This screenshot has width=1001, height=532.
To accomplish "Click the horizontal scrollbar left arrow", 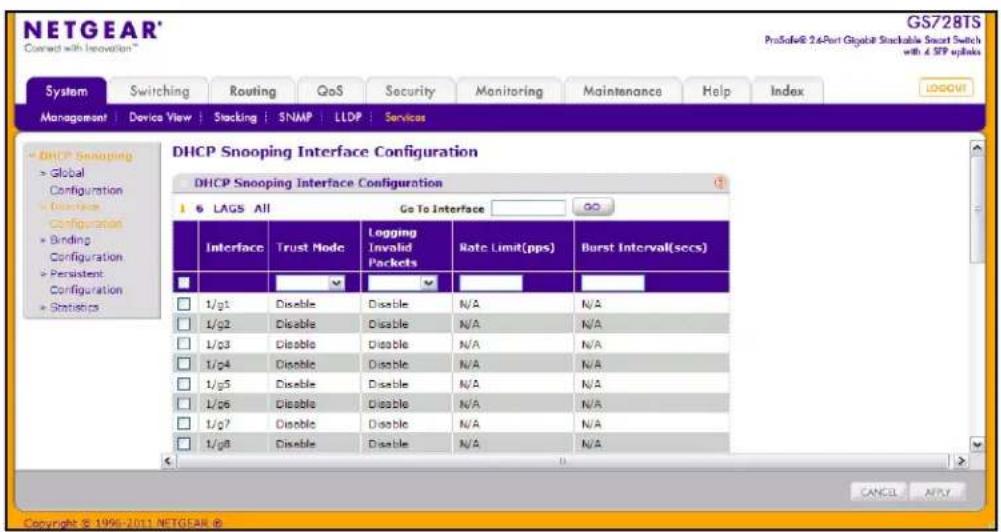I will coord(167,459).
